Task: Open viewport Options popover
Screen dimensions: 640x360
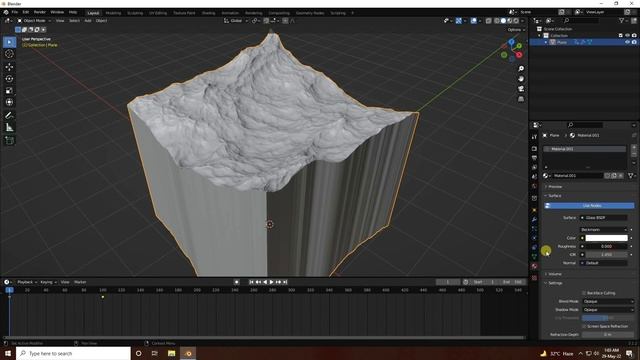Action: (516, 30)
